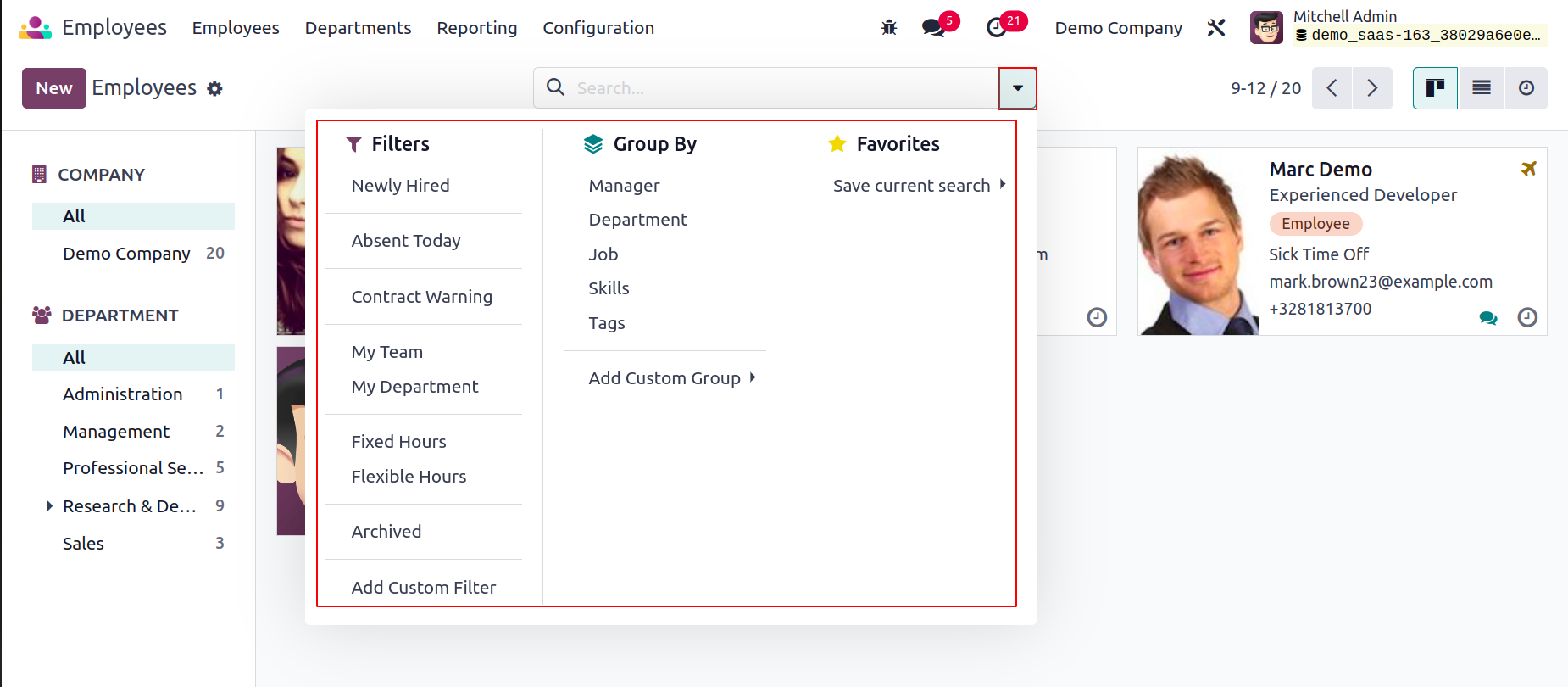Image resolution: width=1568 pixels, height=687 pixels.
Task: Open Mitchell Admin user menu
Action: (x=1398, y=27)
